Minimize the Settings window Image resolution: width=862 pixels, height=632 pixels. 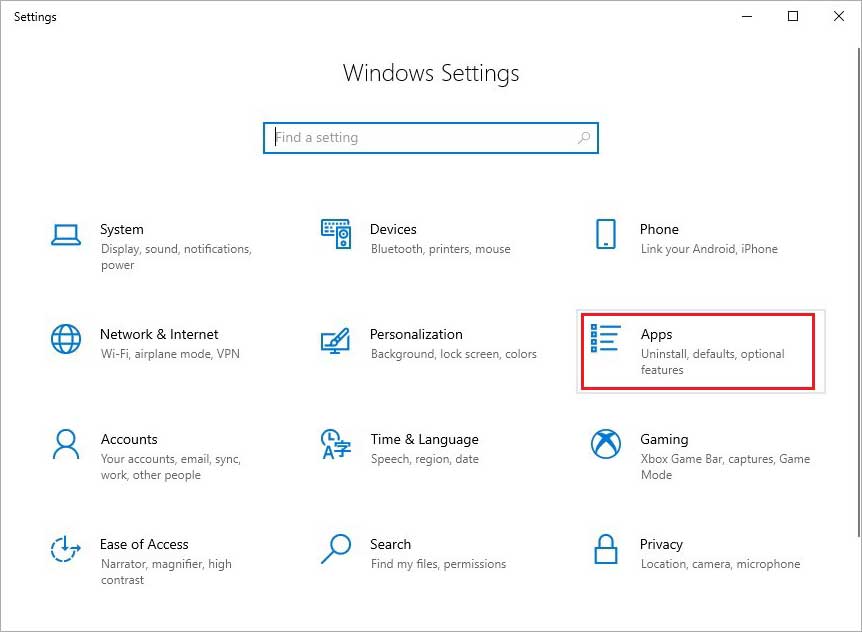747,16
